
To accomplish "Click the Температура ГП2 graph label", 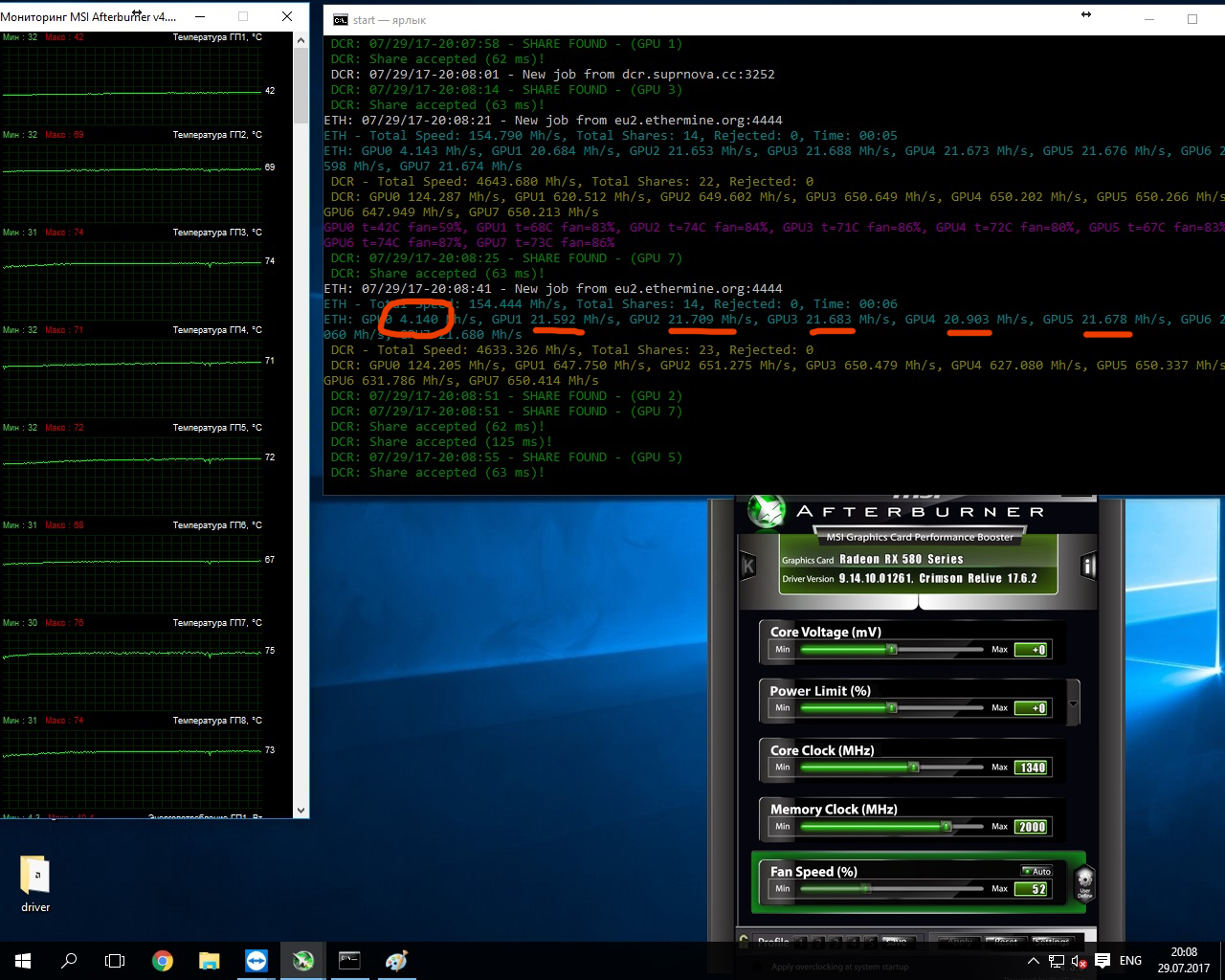I will (217, 135).
